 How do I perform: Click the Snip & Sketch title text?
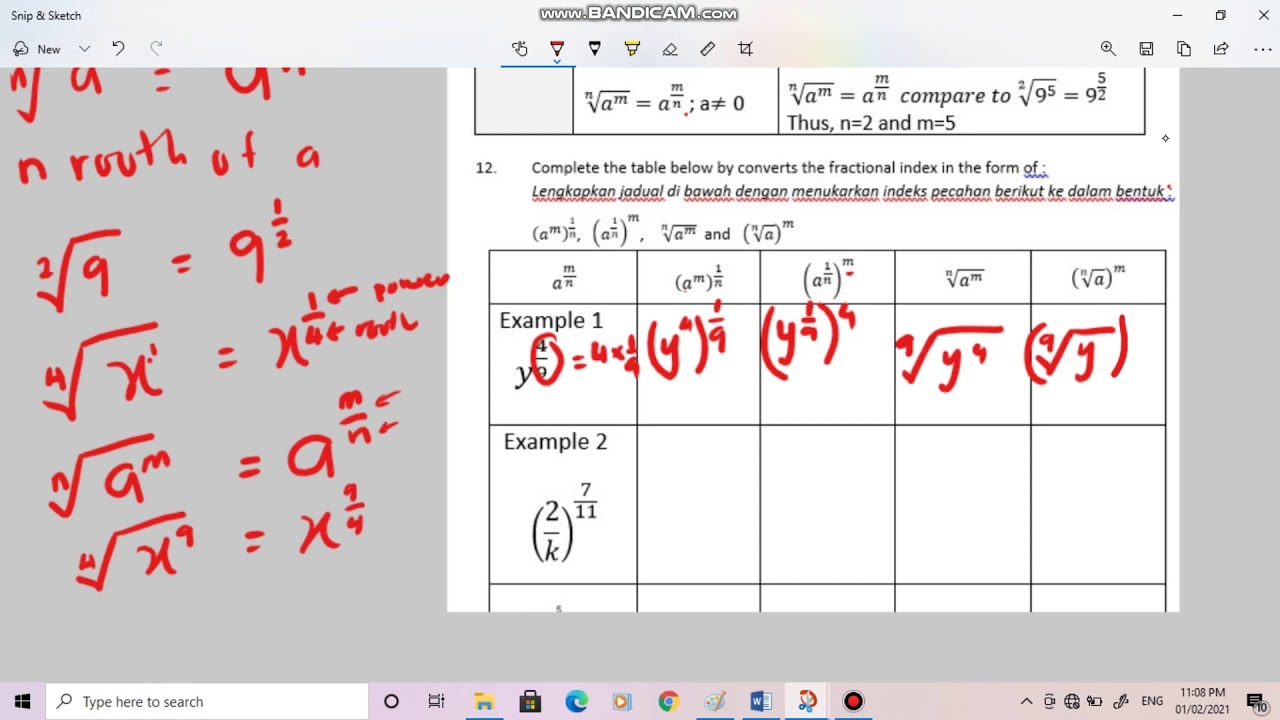click(x=46, y=16)
